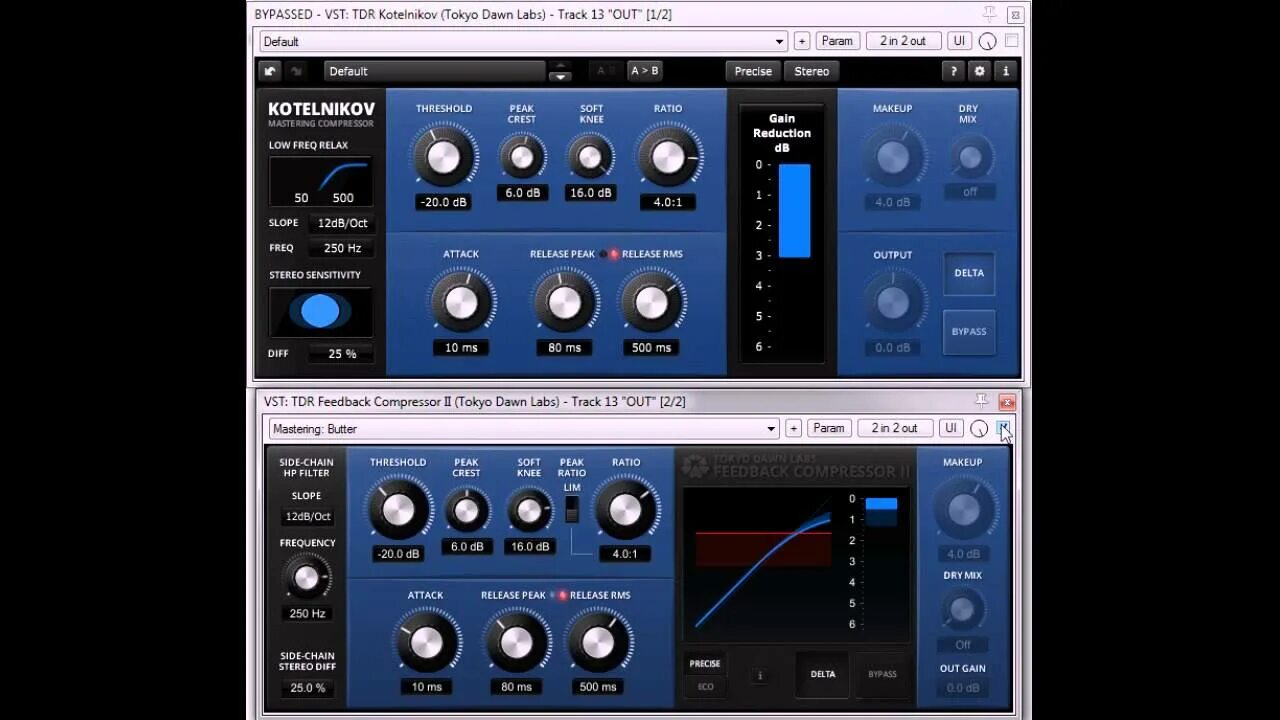1280x720 pixels.
Task: Click the redo arrow in Kotelnikov toolbar
Action: pos(296,71)
